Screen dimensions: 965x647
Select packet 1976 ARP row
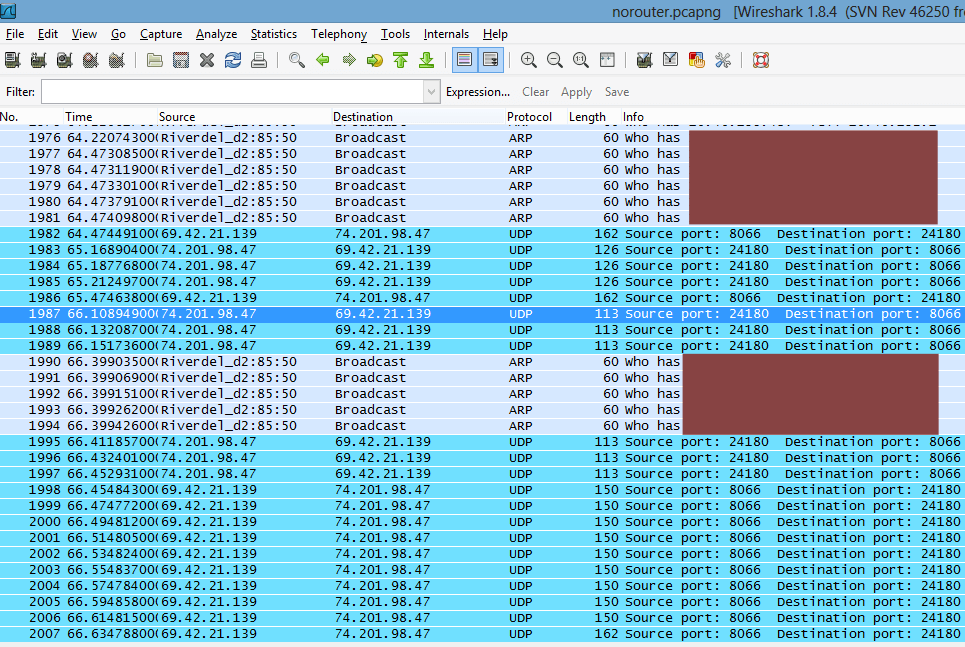tap(482, 138)
